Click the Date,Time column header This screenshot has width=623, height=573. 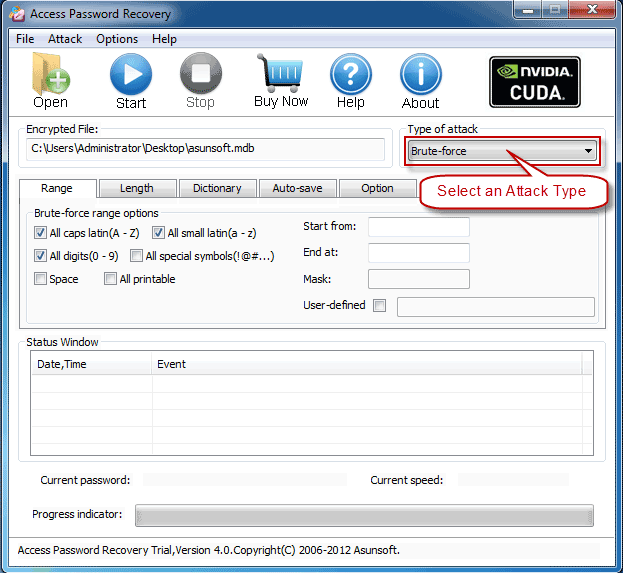pyautogui.click(x=91, y=364)
